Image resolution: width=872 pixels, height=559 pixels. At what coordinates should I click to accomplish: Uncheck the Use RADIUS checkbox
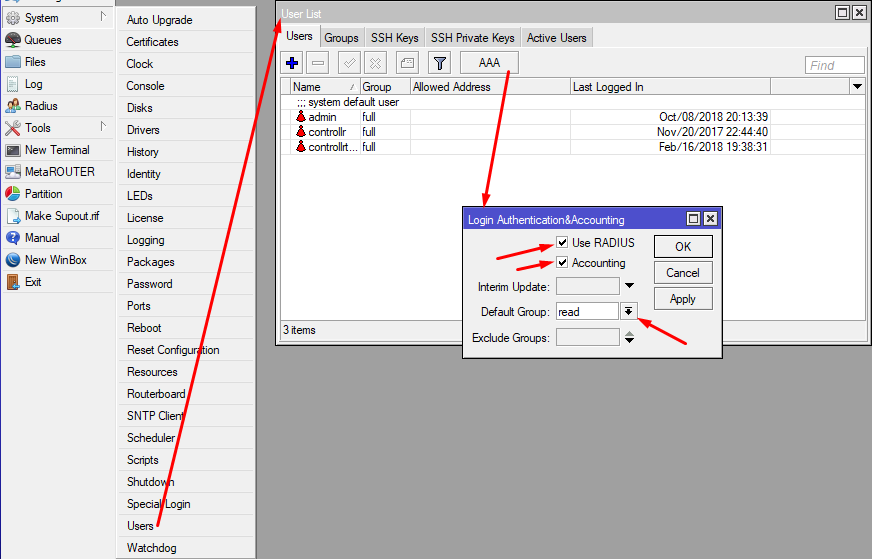pos(562,243)
